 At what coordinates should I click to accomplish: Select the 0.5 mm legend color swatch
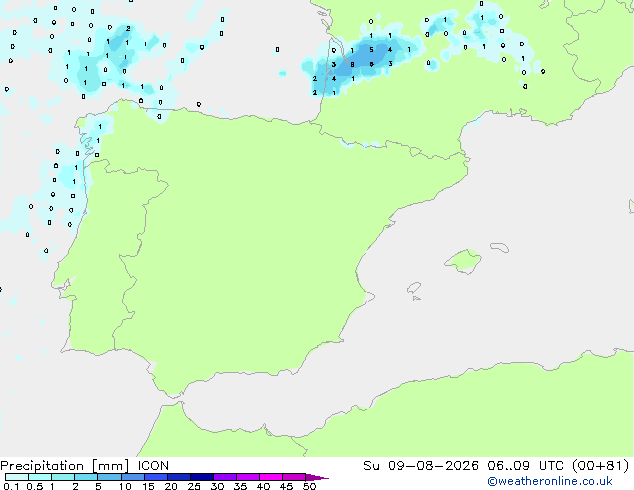pos(40,477)
